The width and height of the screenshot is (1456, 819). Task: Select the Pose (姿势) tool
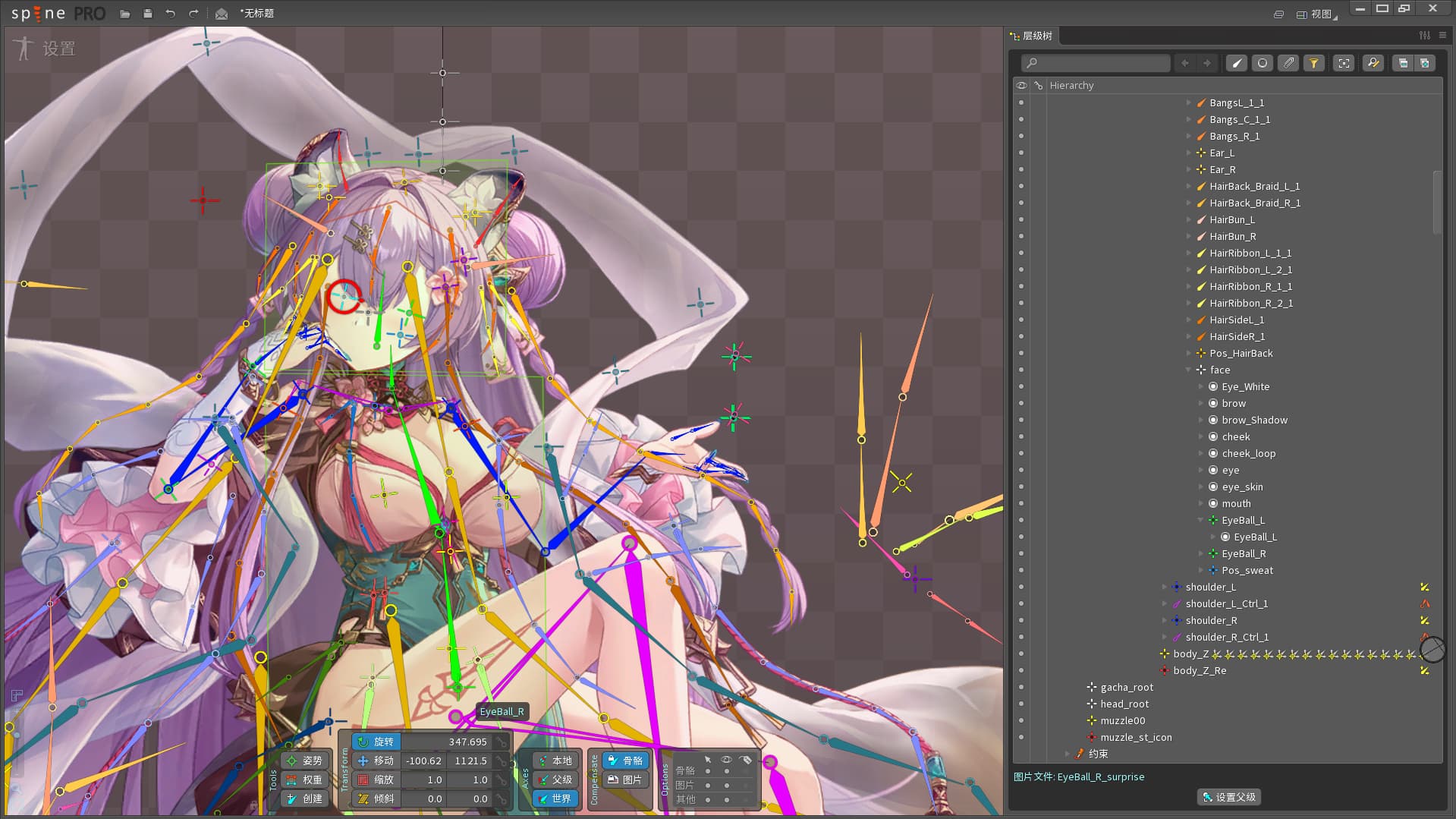pos(304,761)
